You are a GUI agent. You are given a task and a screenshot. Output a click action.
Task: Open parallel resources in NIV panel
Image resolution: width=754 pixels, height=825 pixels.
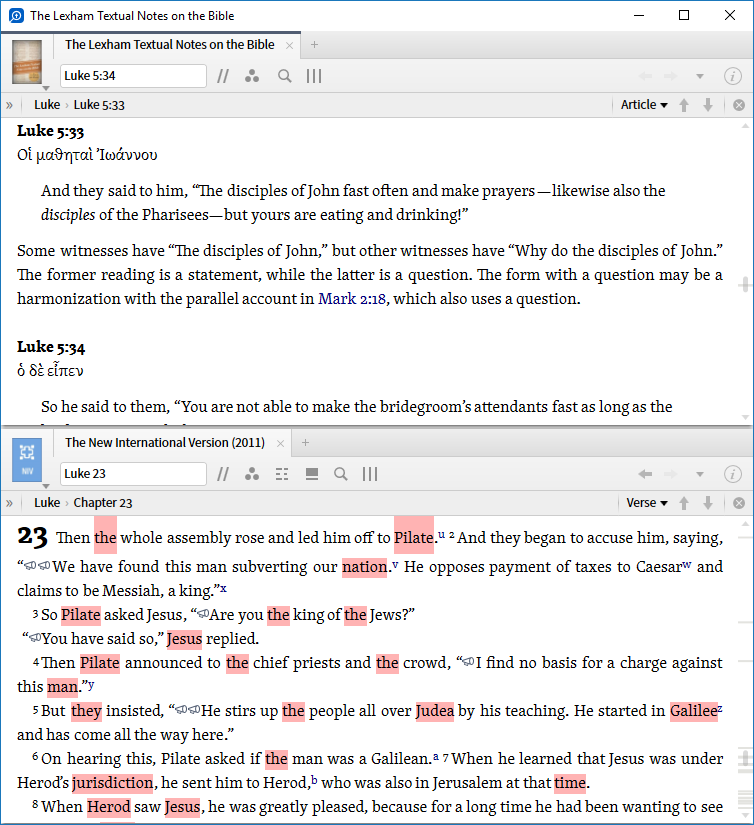tap(223, 474)
